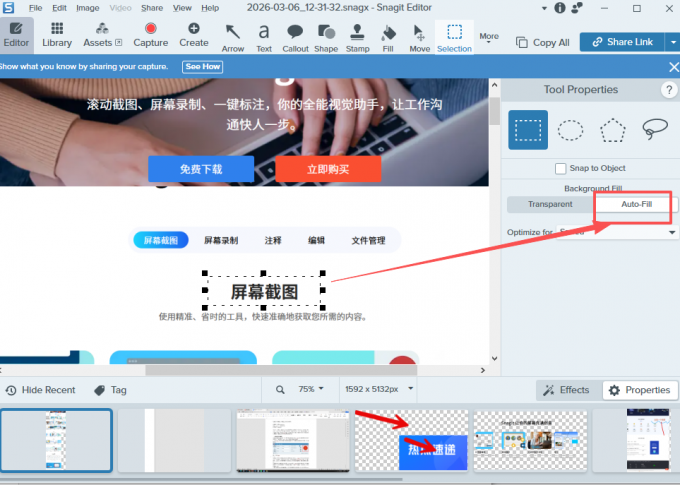Screen dimensions: 680x485
Task: Open the Share Link dropdown arrow
Action: (x=673, y=42)
